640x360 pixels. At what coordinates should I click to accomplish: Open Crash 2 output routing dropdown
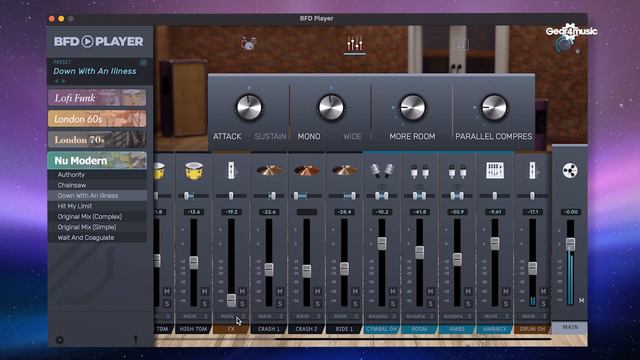point(307,316)
